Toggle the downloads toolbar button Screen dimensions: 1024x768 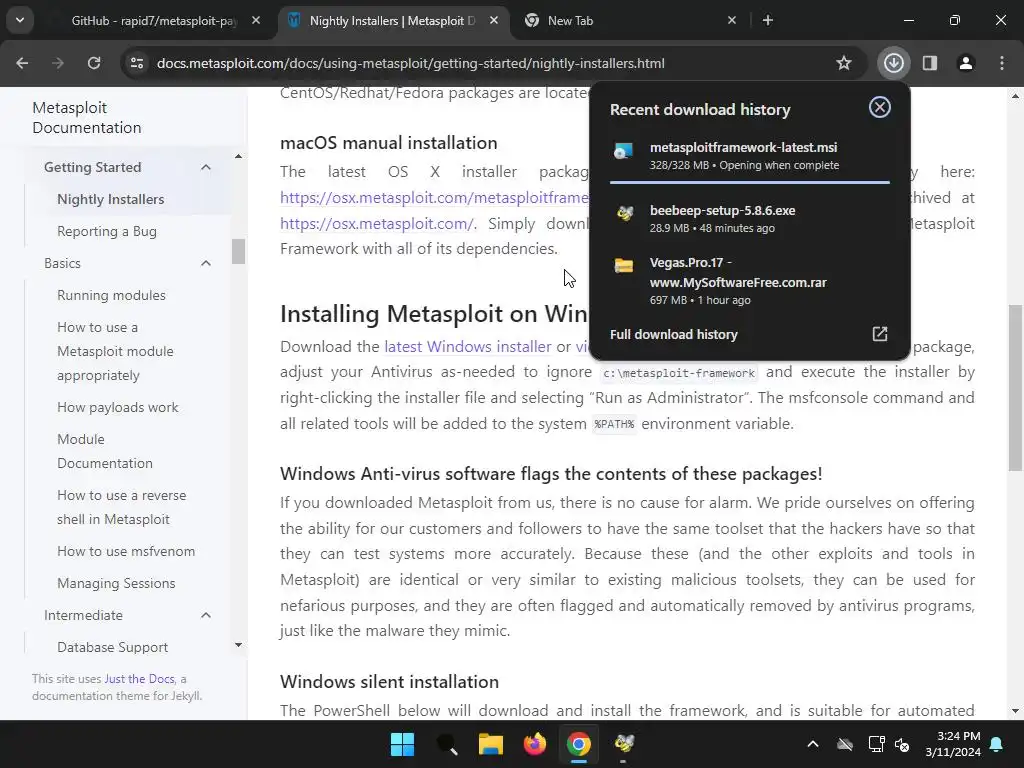[x=894, y=63]
